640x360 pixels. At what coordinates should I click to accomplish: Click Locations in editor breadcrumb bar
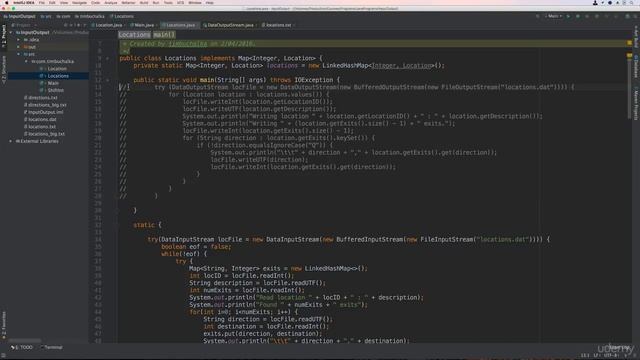pyautogui.click(x=134, y=35)
